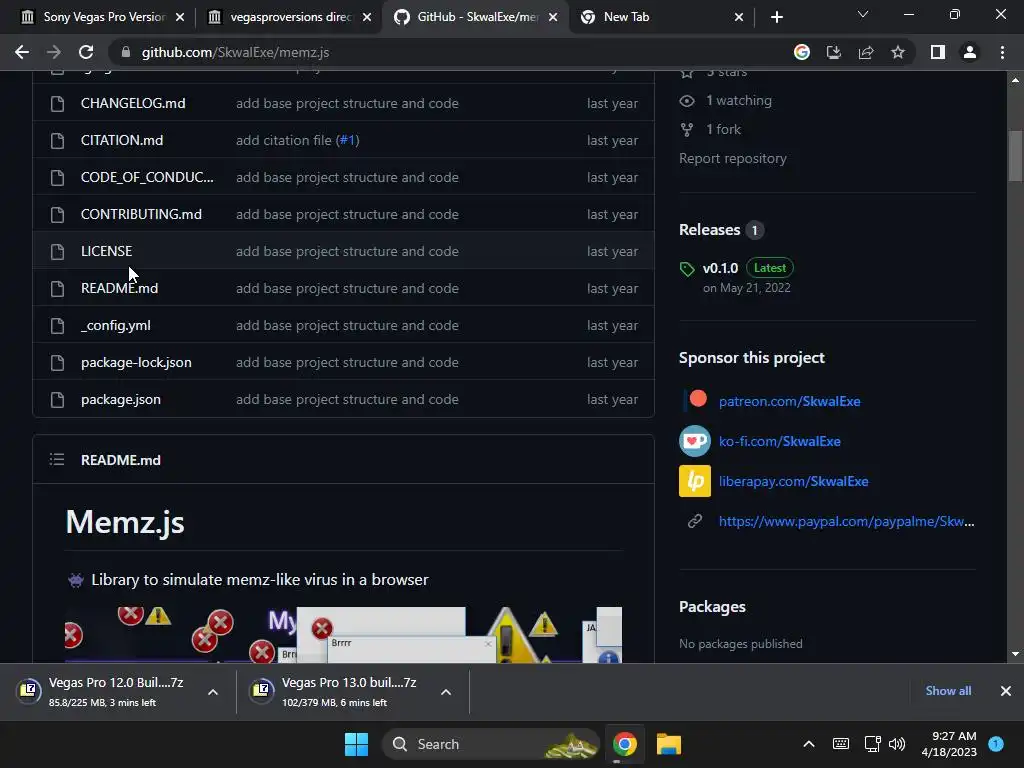Image resolution: width=1024 pixels, height=768 pixels.
Task: Click Report repository
Action: (733, 158)
